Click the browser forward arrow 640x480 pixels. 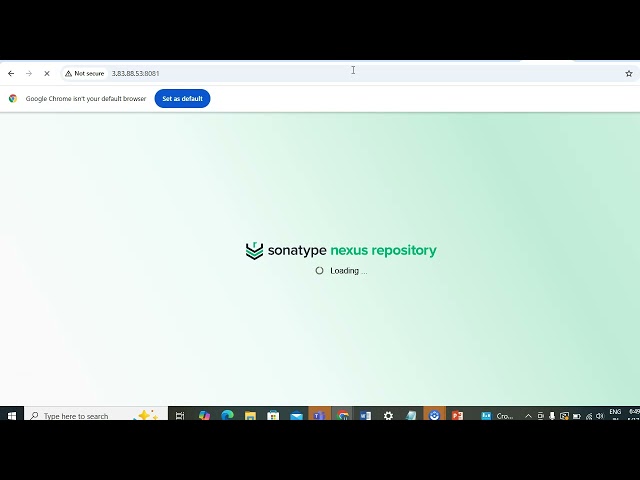[29, 73]
